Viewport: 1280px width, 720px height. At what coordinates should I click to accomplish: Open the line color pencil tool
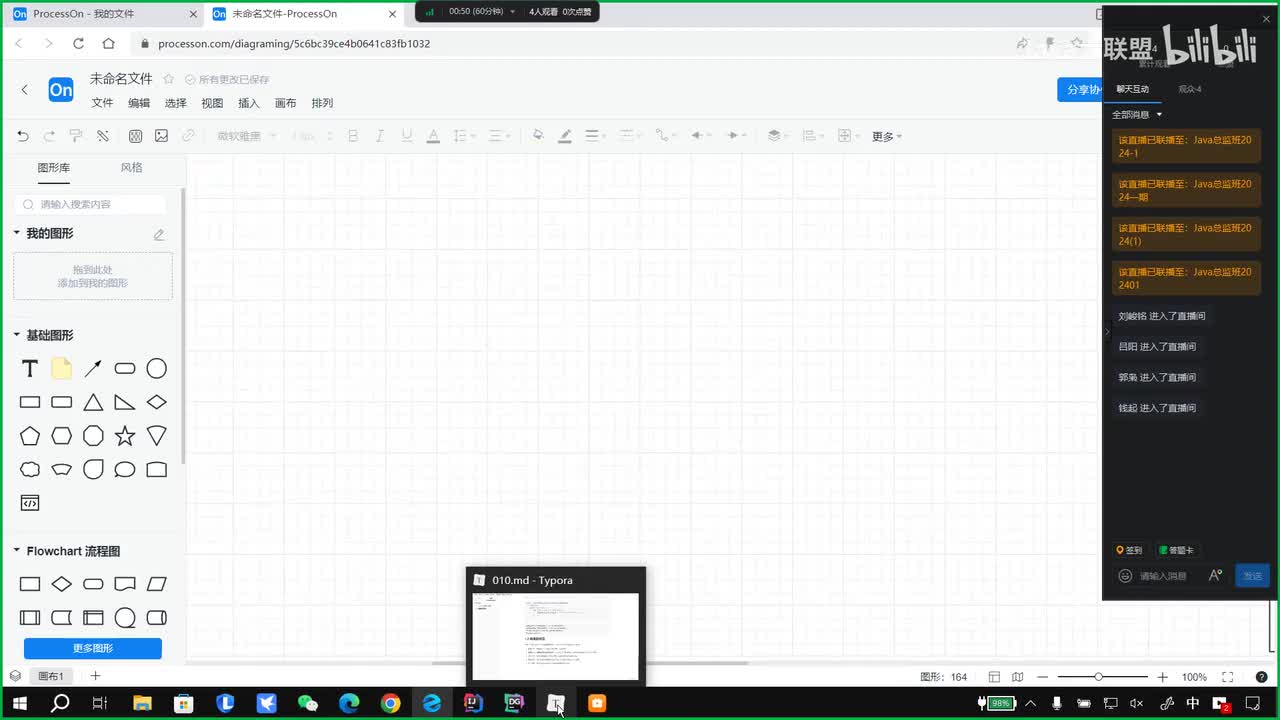565,136
